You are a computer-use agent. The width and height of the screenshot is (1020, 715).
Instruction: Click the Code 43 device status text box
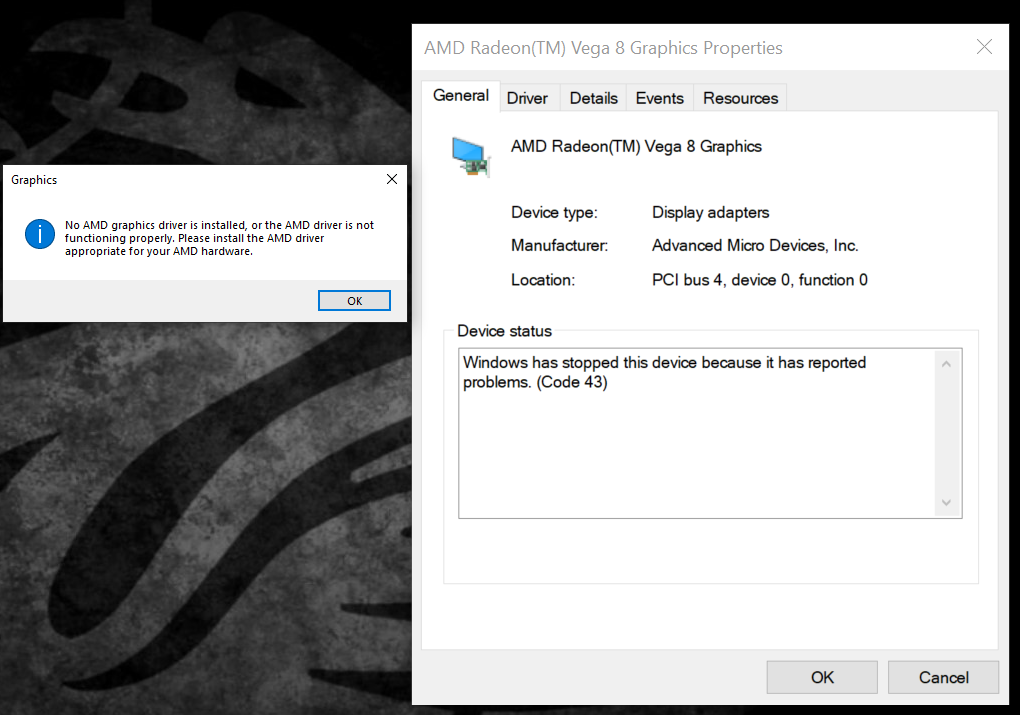point(710,433)
